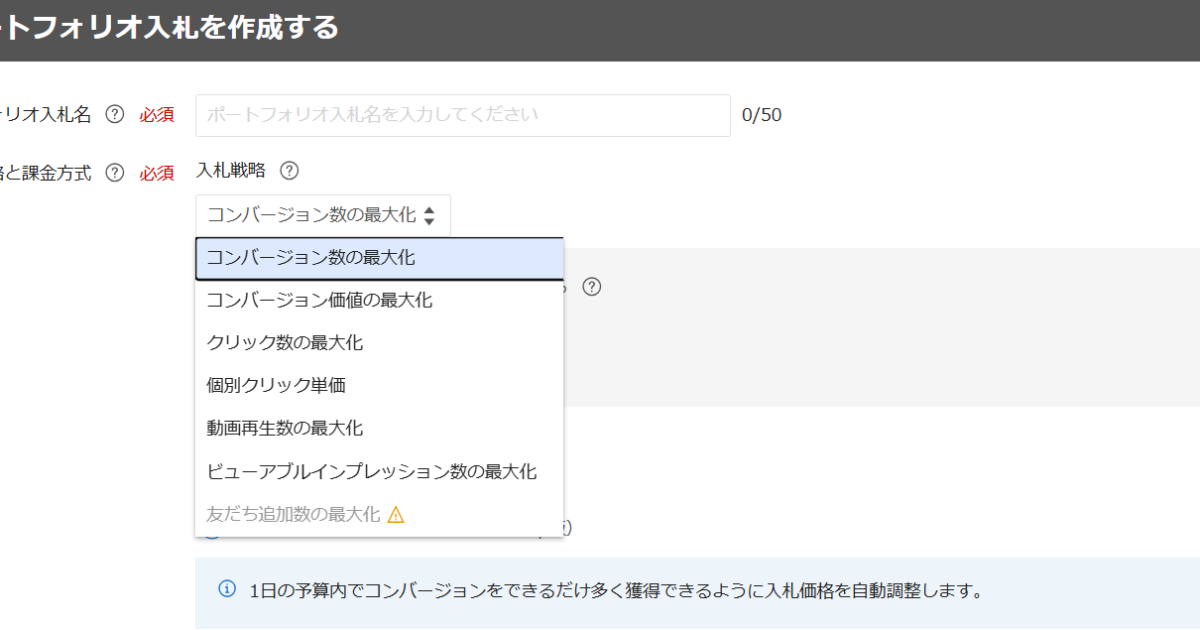Click the auto-adjust bidding notice text
The width and height of the screenshot is (1200, 630).
(x=615, y=590)
